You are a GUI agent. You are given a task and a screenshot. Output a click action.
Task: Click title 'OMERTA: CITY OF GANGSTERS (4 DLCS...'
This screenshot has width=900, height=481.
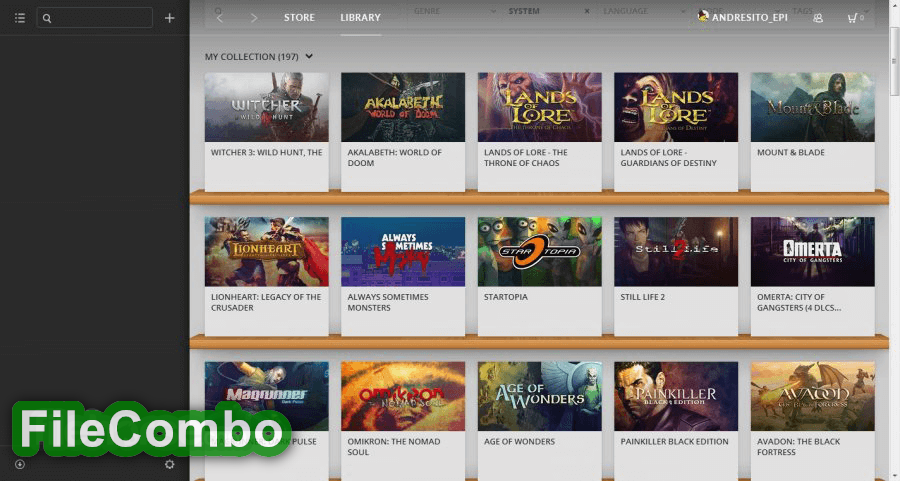point(799,302)
